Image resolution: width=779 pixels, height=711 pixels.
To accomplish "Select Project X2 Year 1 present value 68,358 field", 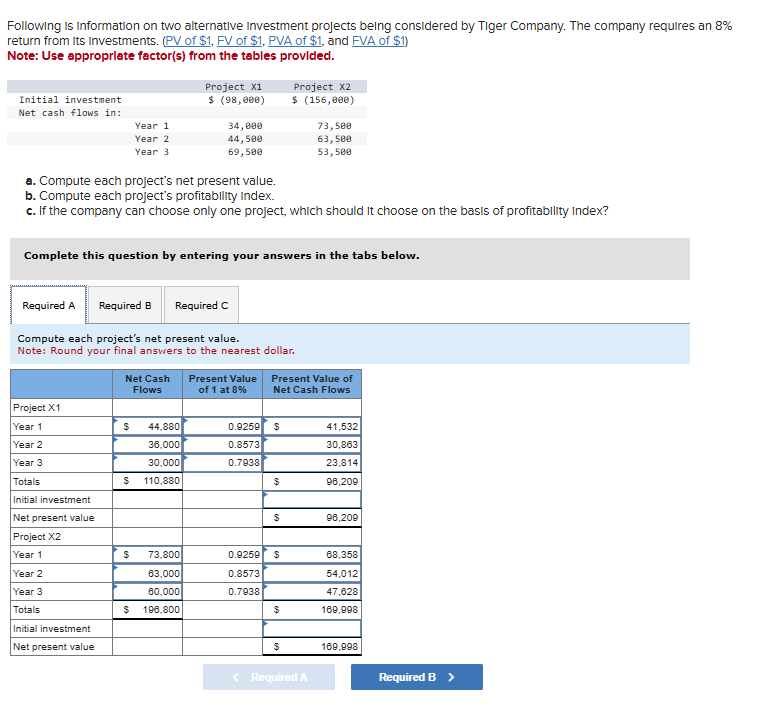I will point(312,554).
